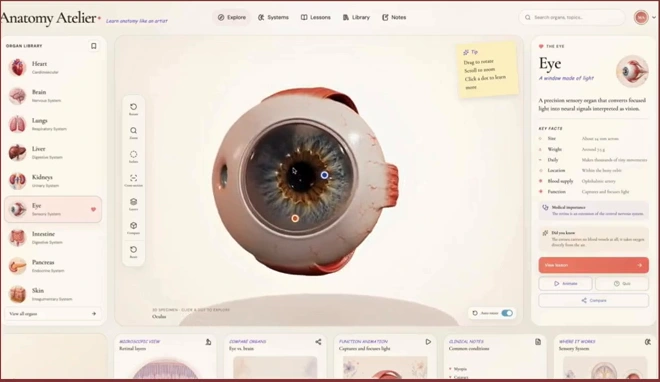The image size is (660, 382).
Task: Open the Library tab
Action: (356, 17)
